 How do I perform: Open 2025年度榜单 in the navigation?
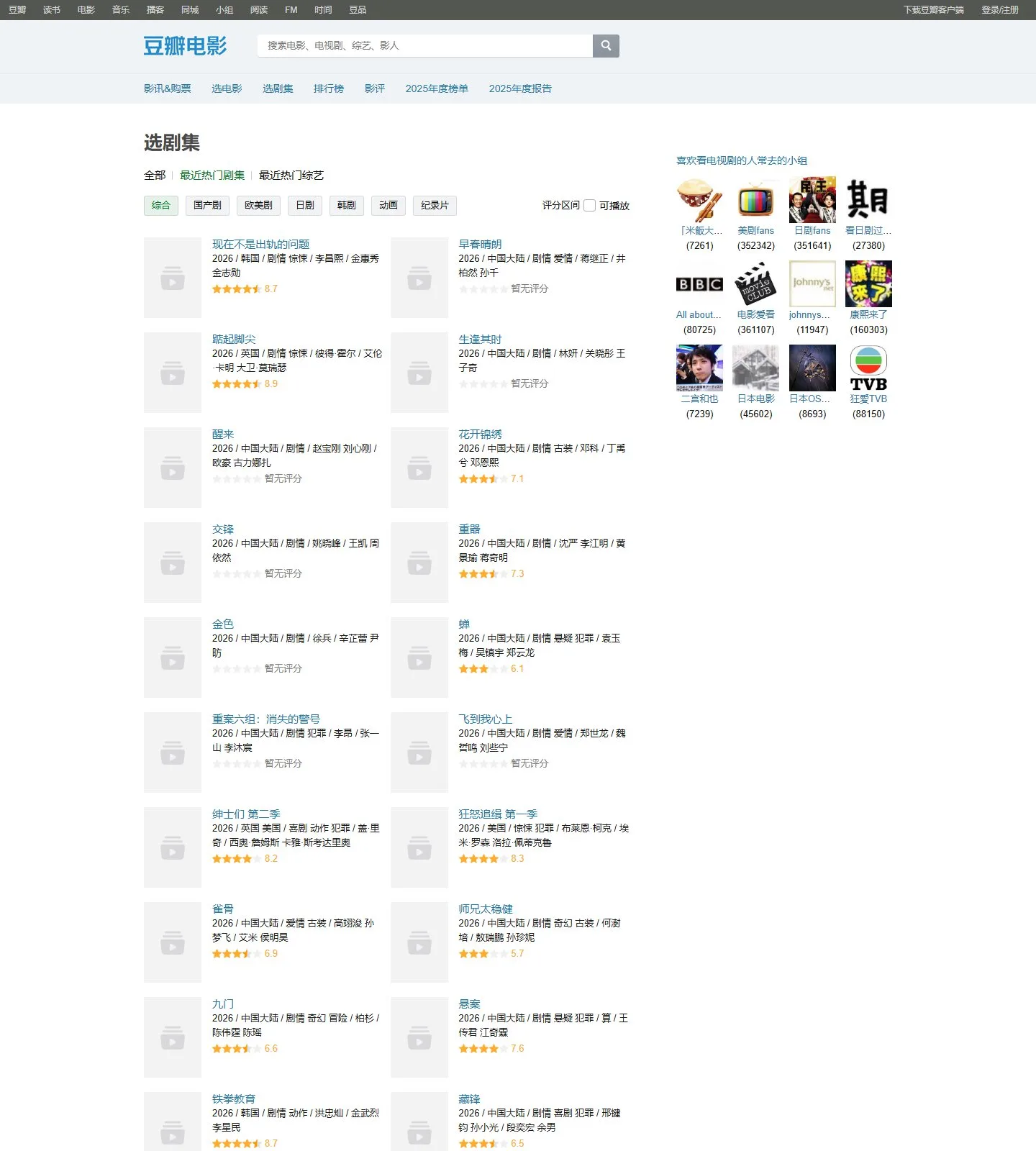[x=437, y=88]
